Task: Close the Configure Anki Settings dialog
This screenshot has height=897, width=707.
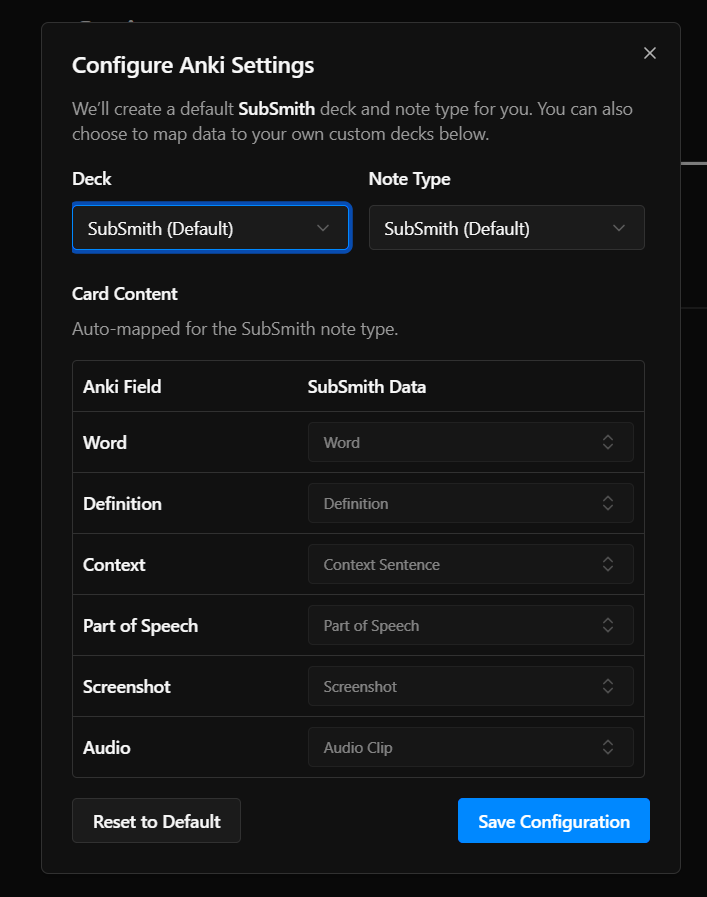Action: [649, 53]
